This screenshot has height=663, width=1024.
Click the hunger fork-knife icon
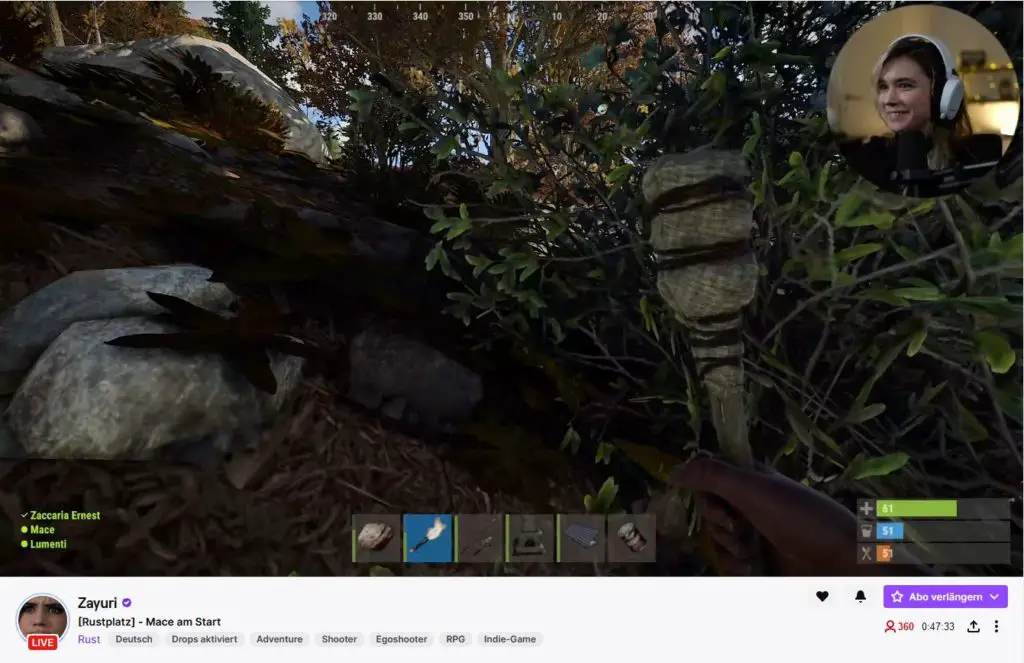pos(866,553)
